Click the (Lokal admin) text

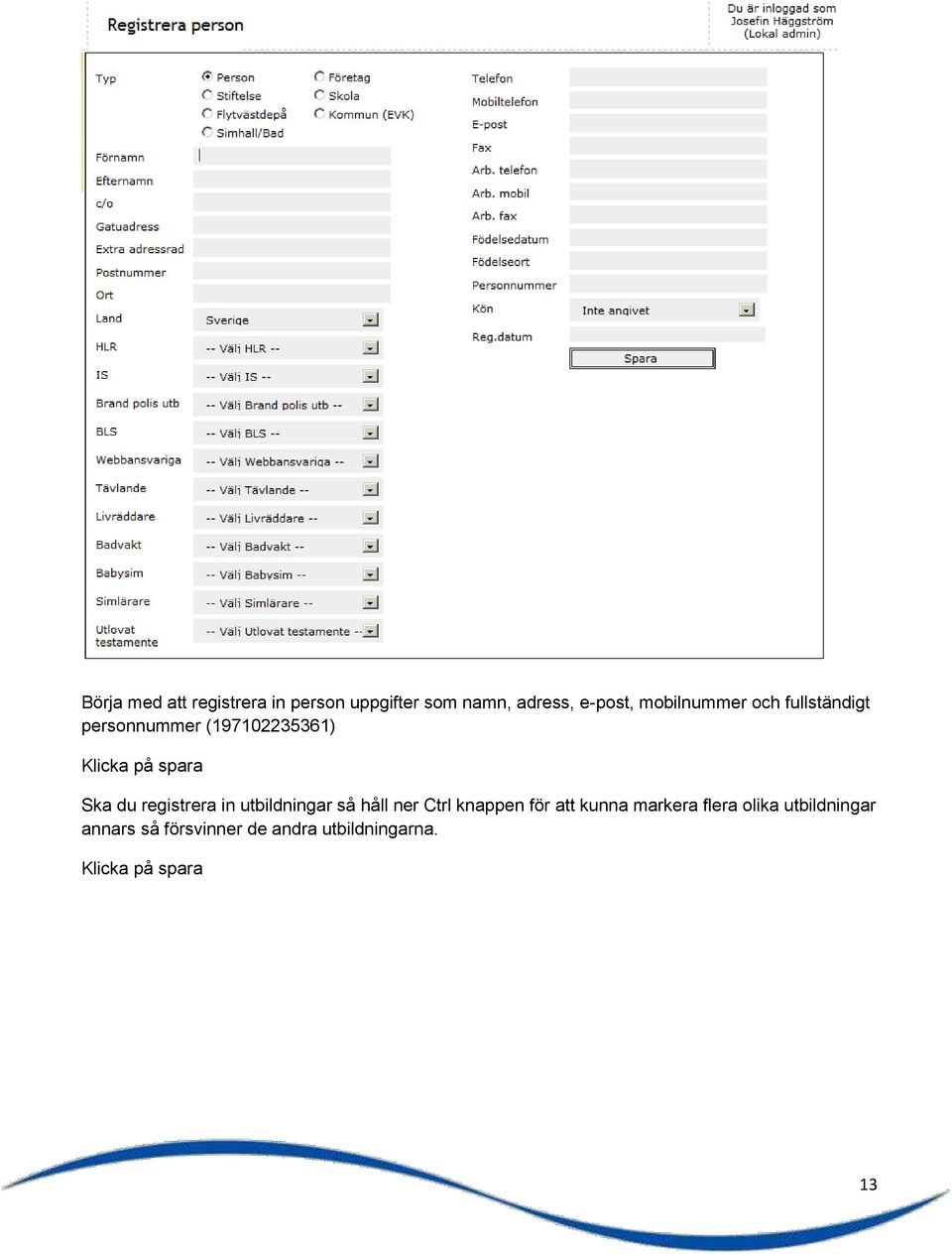pos(782,34)
